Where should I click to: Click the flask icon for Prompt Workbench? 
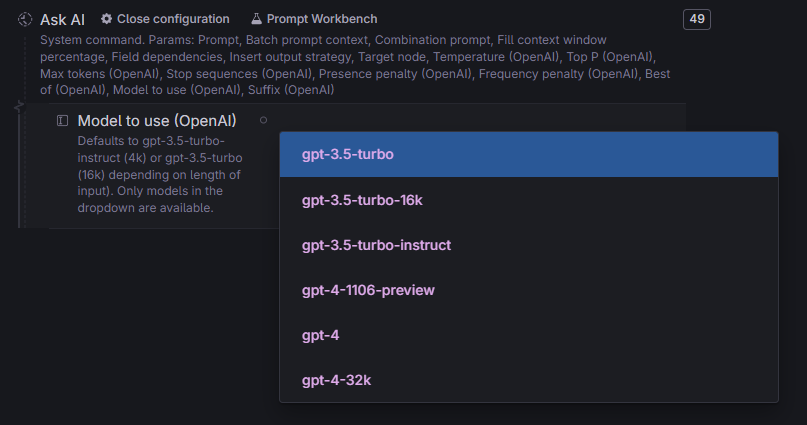256,19
